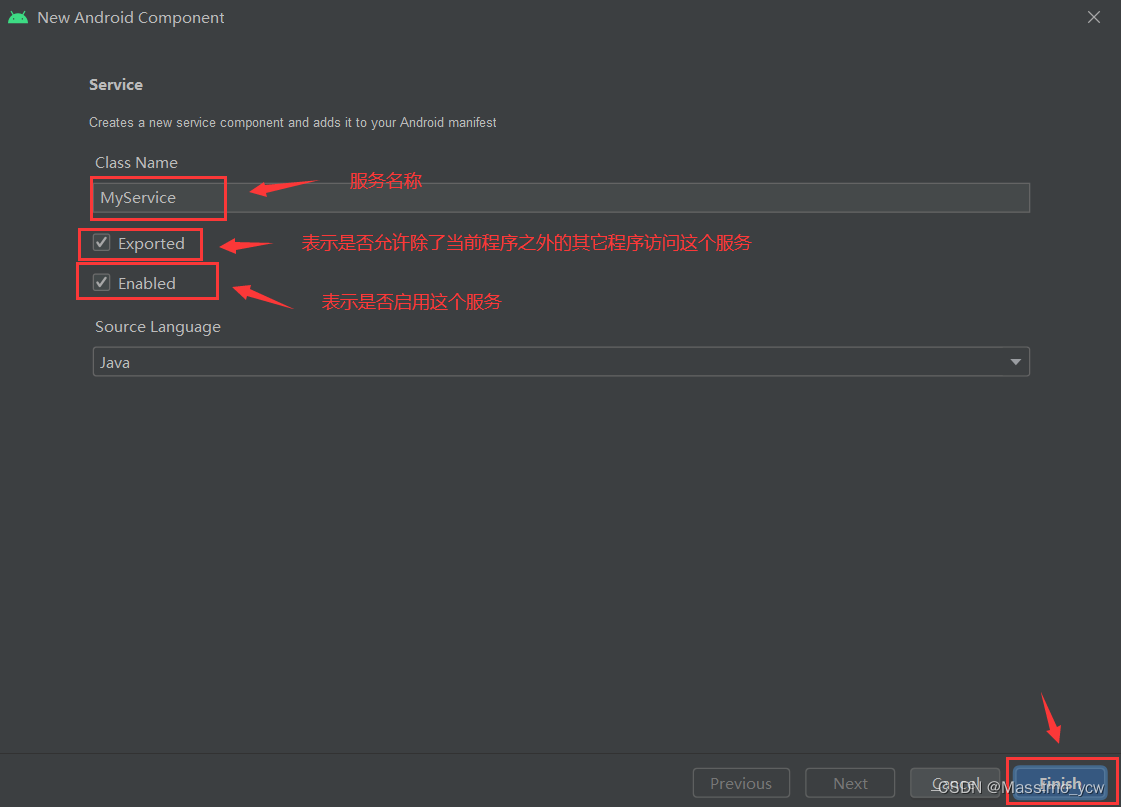The height and width of the screenshot is (807, 1121).
Task: Click the Previous button
Action: (x=741, y=783)
